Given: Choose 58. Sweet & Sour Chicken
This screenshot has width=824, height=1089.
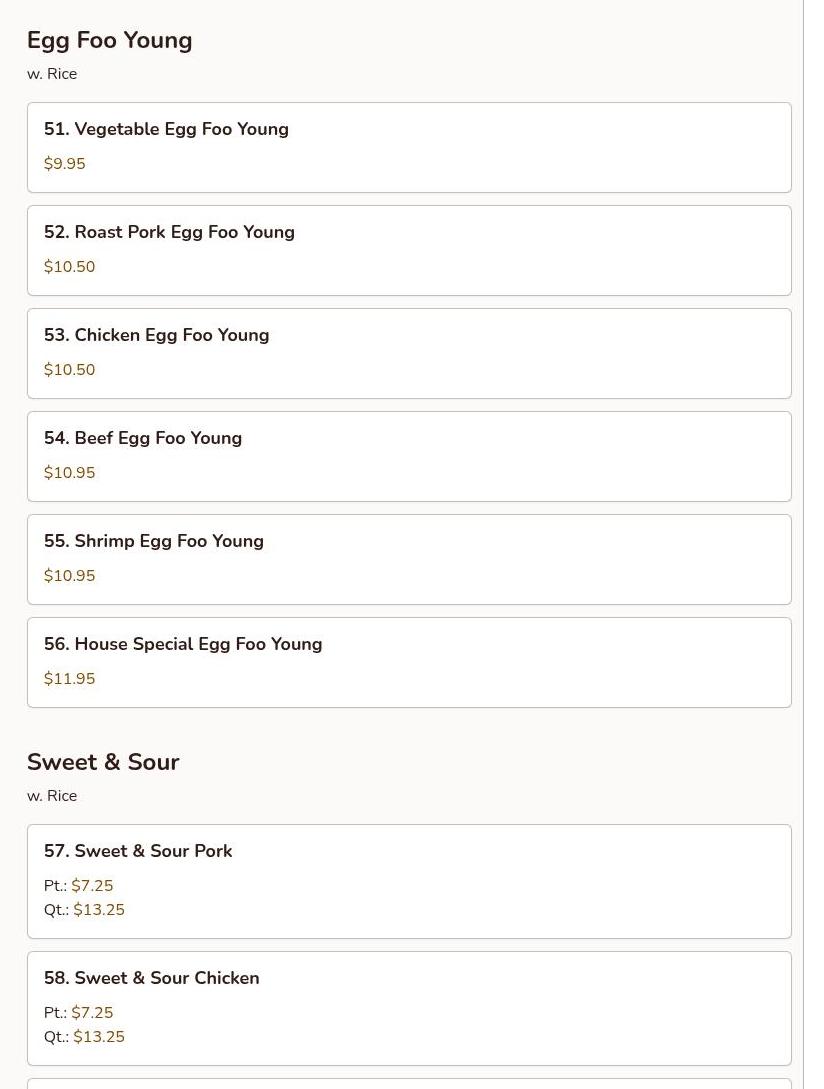Looking at the screenshot, I should coord(152,978).
